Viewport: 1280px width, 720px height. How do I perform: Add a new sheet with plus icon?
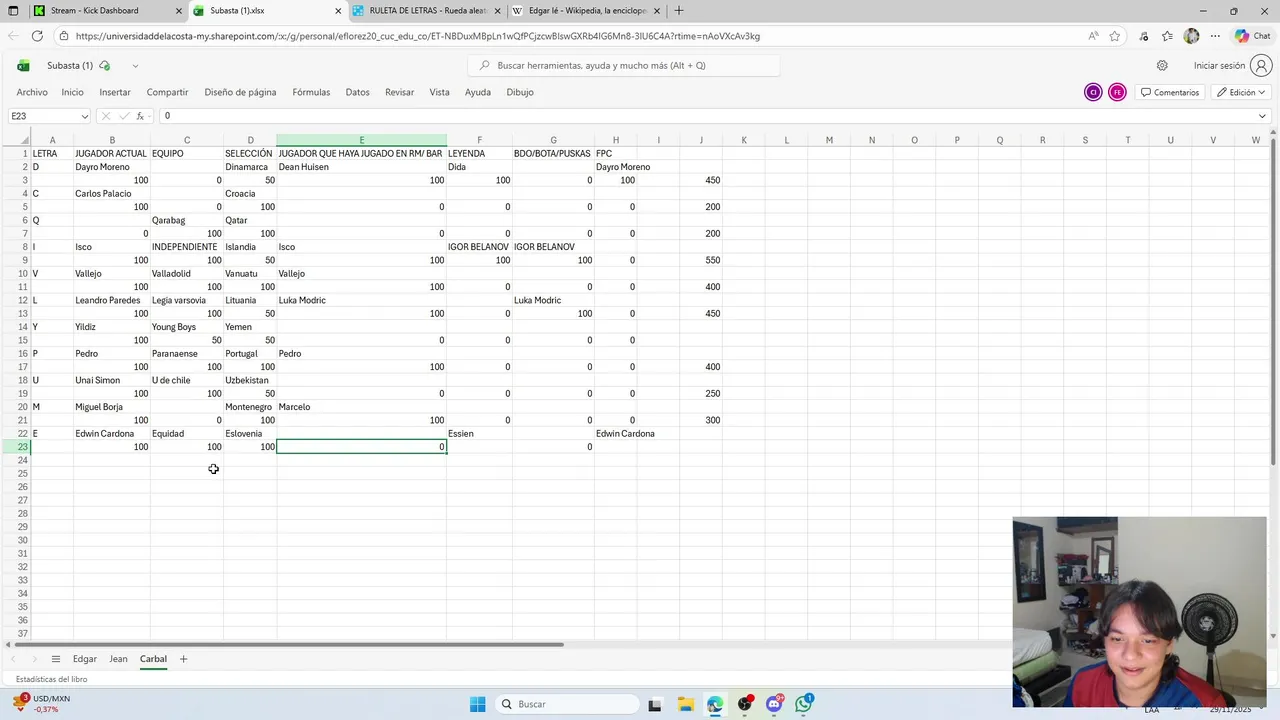(x=183, y=659)
